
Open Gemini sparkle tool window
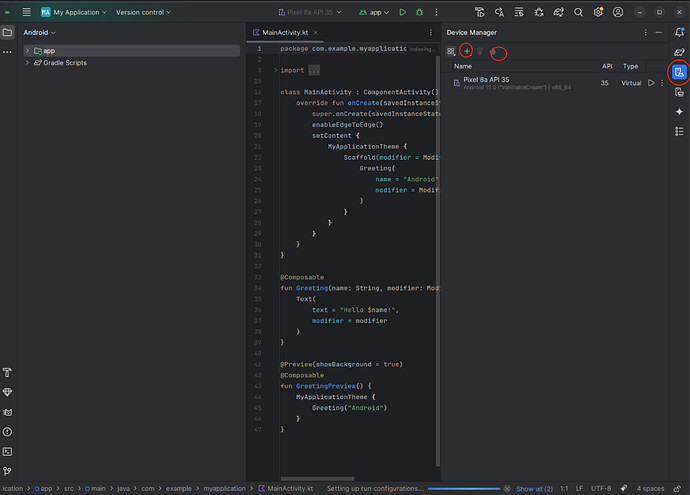click(x=679, y=112)
